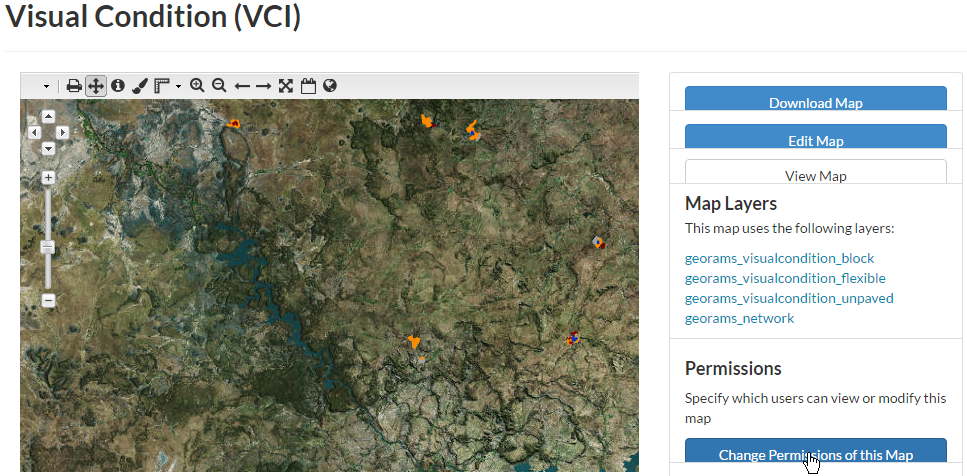
Task: Go to previous map extent
Action: tap(242, 86)
